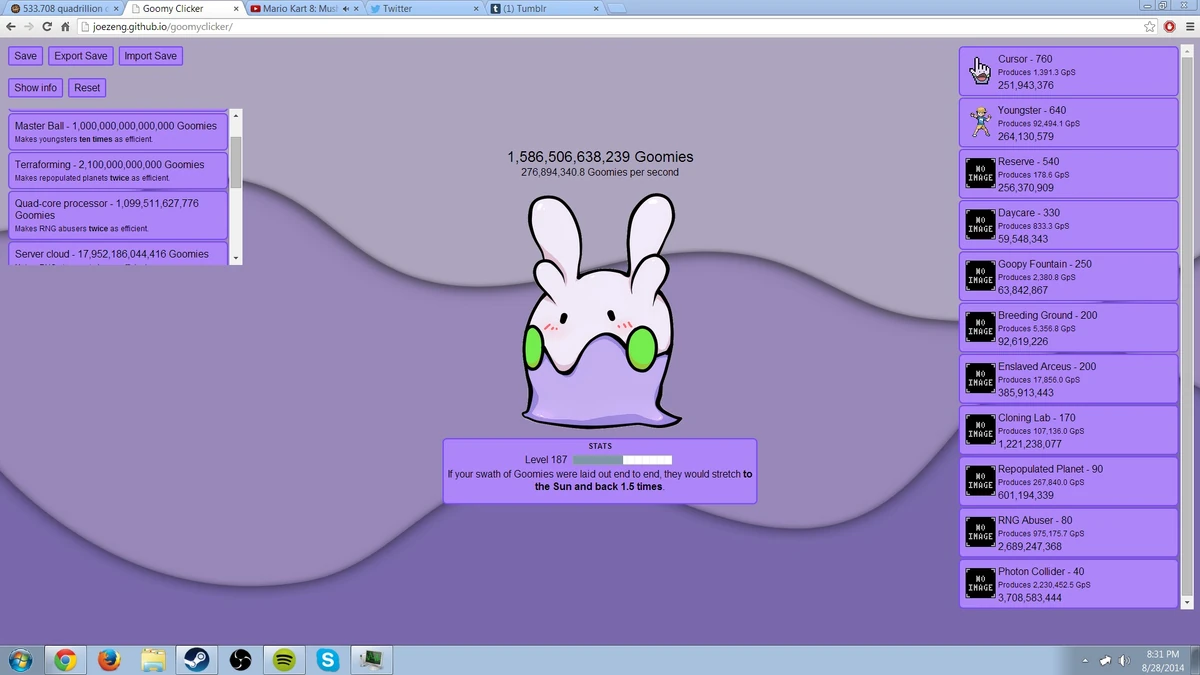Image resolution: width=1200 pixels, height=675 pixels.
Task: Click the up arrow on the upgrades scrollbar
Action: pos(235,115)
